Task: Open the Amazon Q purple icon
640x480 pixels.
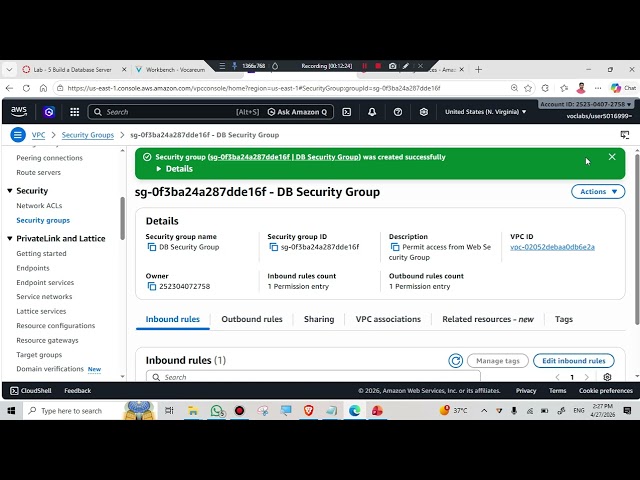Action: click(x=49, y=112)
